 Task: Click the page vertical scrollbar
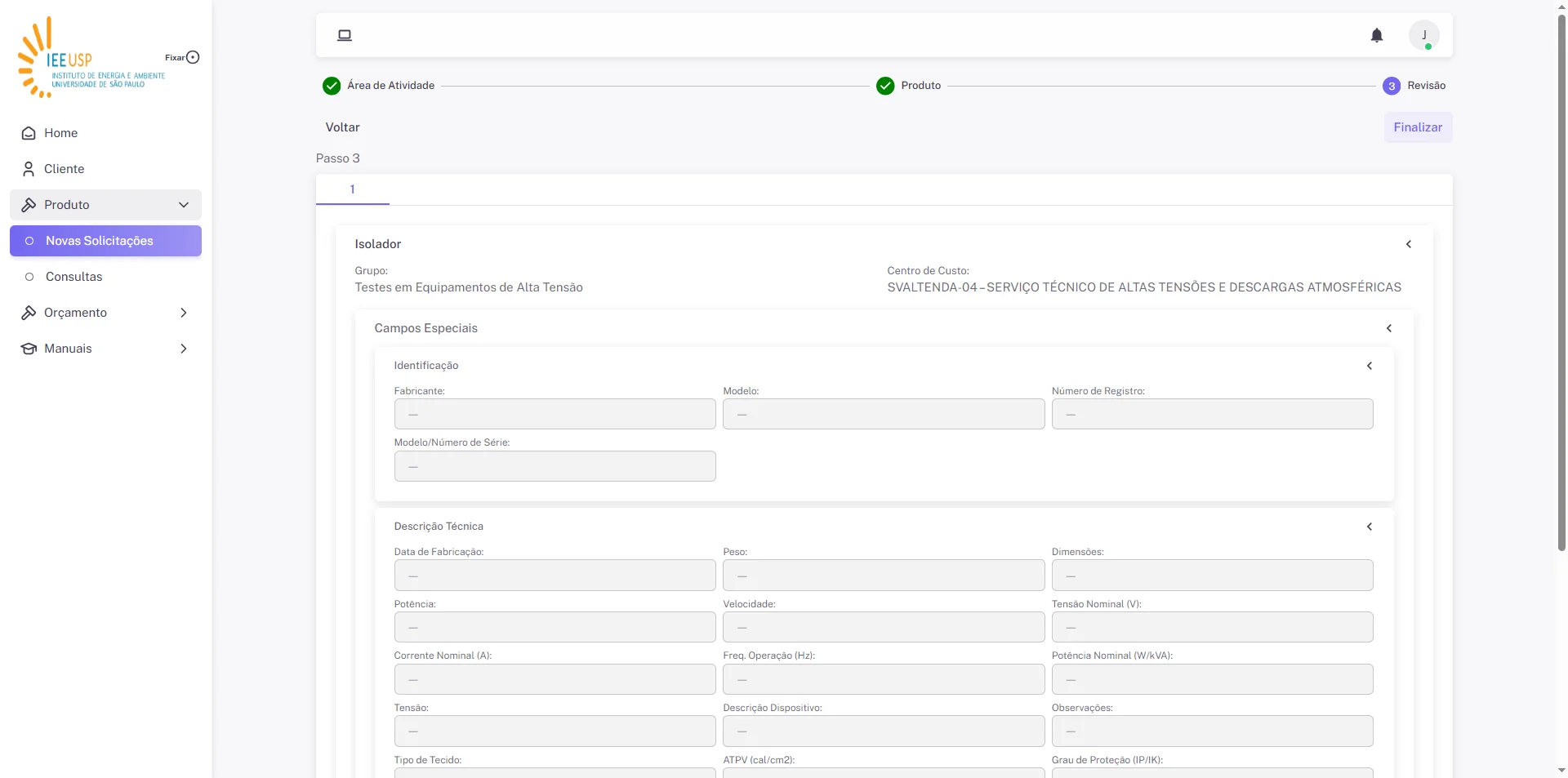point(1561,282)
